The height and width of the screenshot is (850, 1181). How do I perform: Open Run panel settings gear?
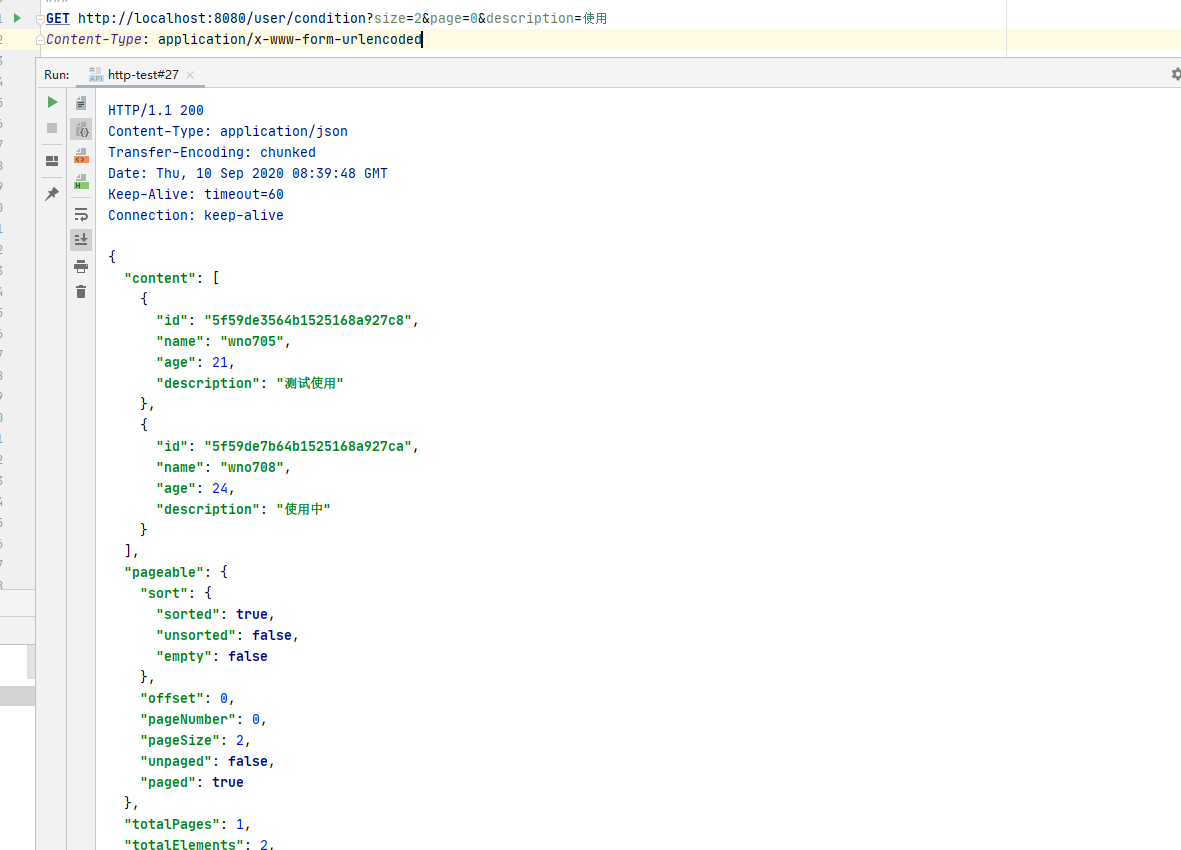(1175, 74)
